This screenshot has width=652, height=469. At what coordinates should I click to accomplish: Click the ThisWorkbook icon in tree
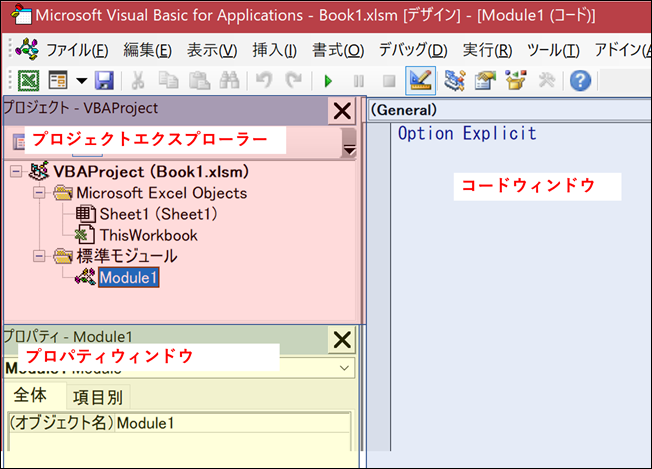click(x=85, y=235)
